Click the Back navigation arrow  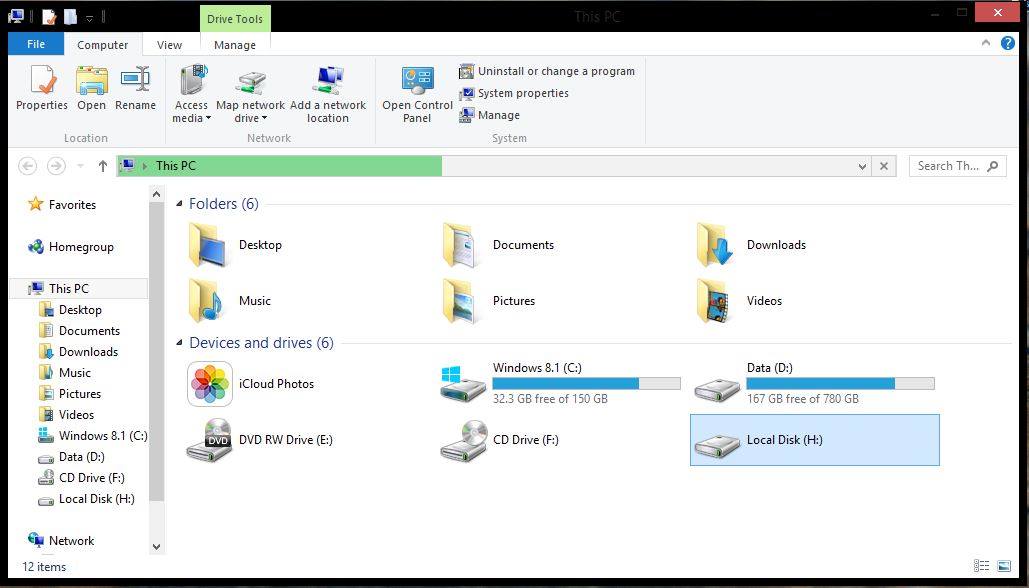click(x=28, y=166)
